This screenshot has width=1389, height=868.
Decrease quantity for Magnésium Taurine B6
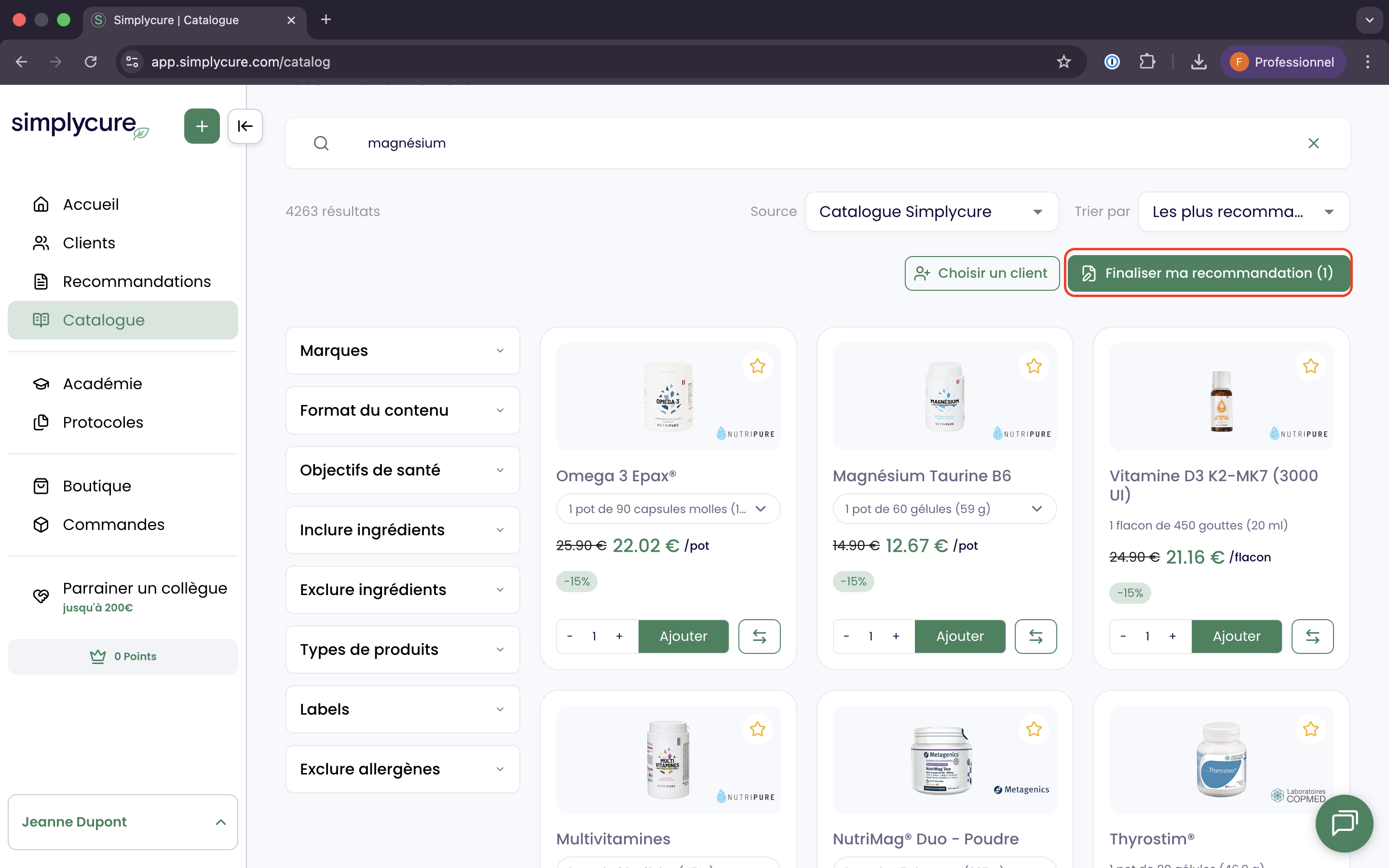pyautogui.click(x=846, y=636)
